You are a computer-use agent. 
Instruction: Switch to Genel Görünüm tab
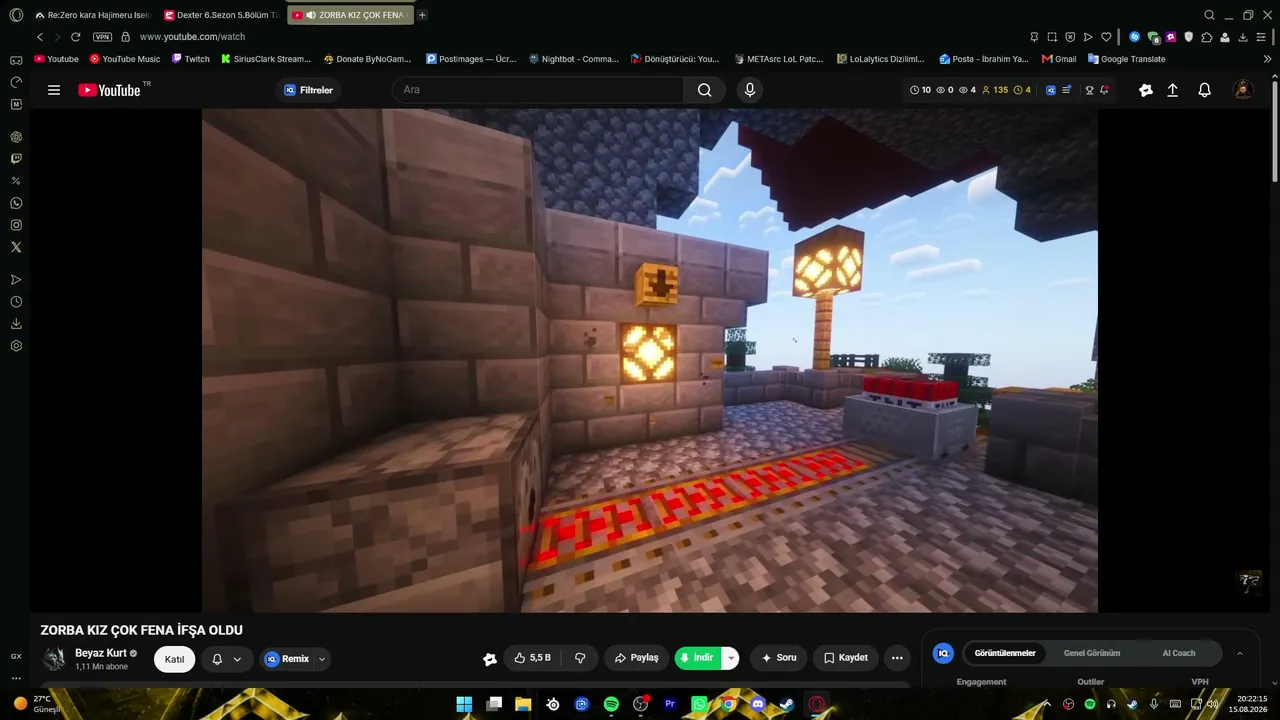tap(1092, 653)
